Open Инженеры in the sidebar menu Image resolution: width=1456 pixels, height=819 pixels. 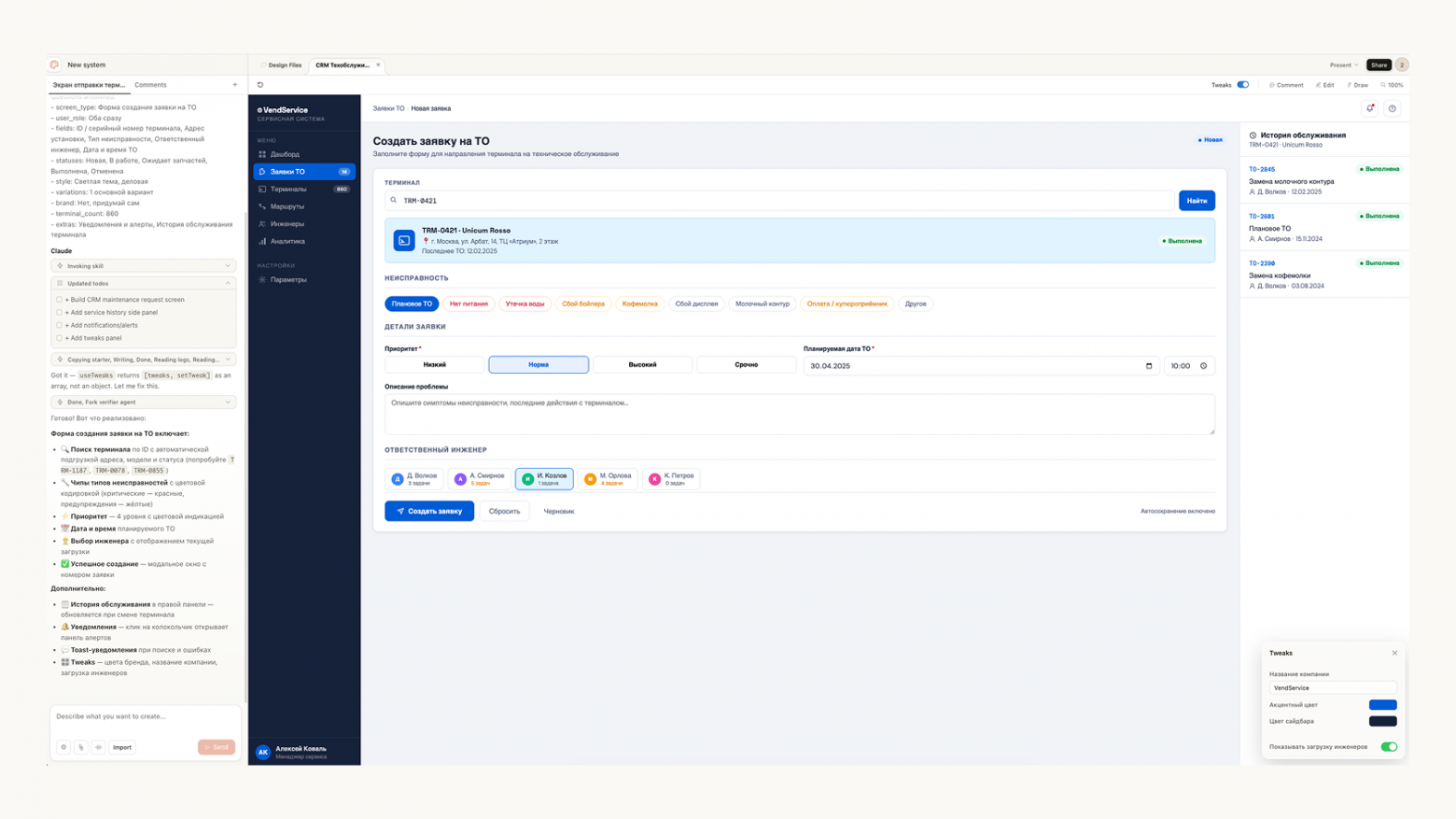click(304, 224)
